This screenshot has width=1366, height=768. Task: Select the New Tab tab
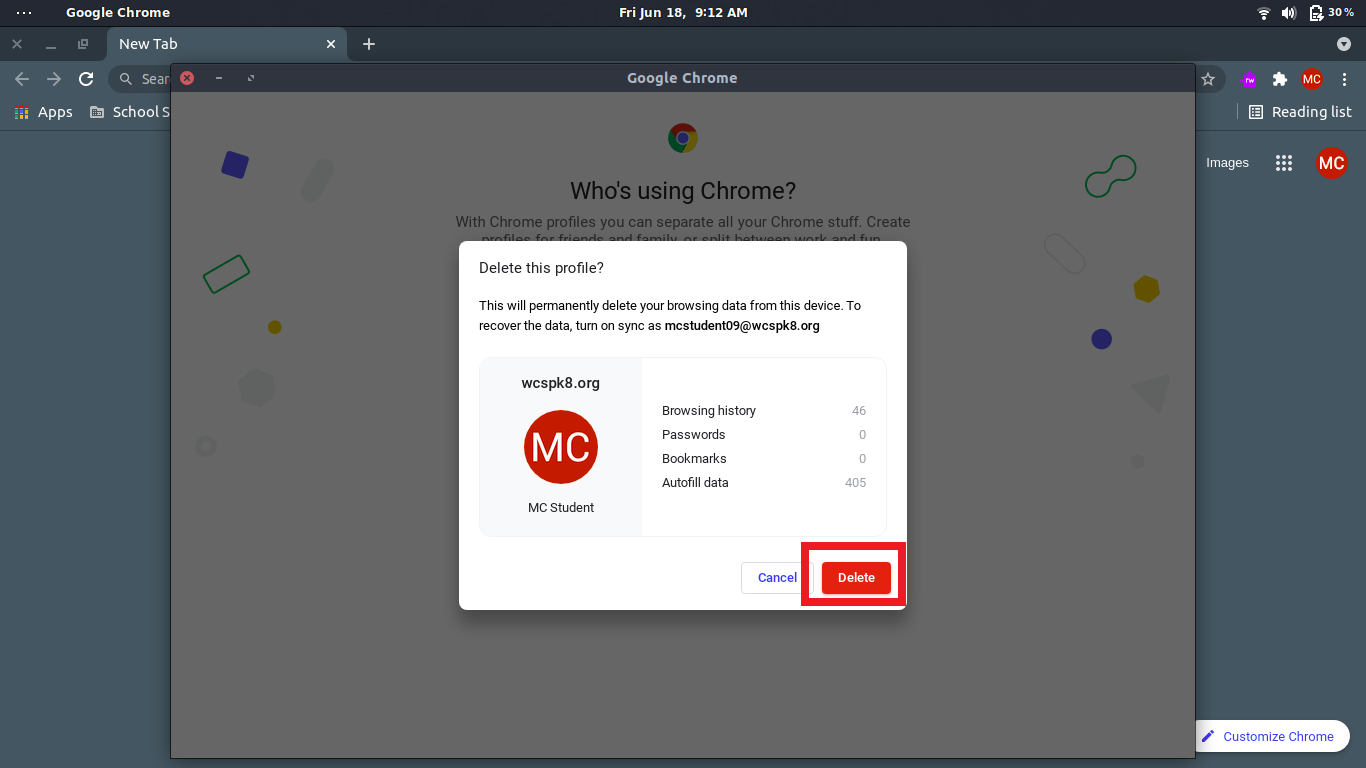tap(227, 44)
